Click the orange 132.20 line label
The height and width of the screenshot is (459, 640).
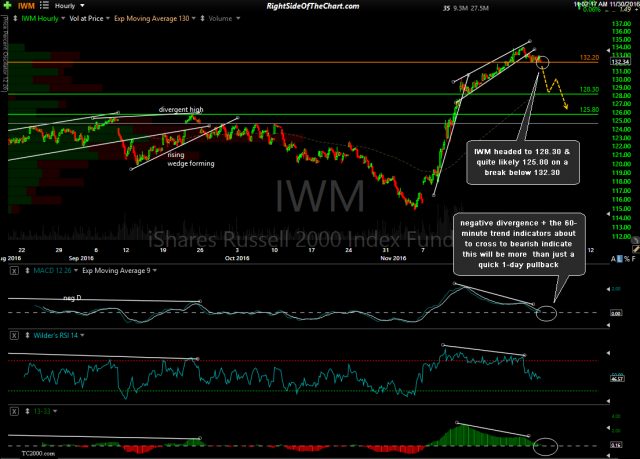(x=589, y=58)
